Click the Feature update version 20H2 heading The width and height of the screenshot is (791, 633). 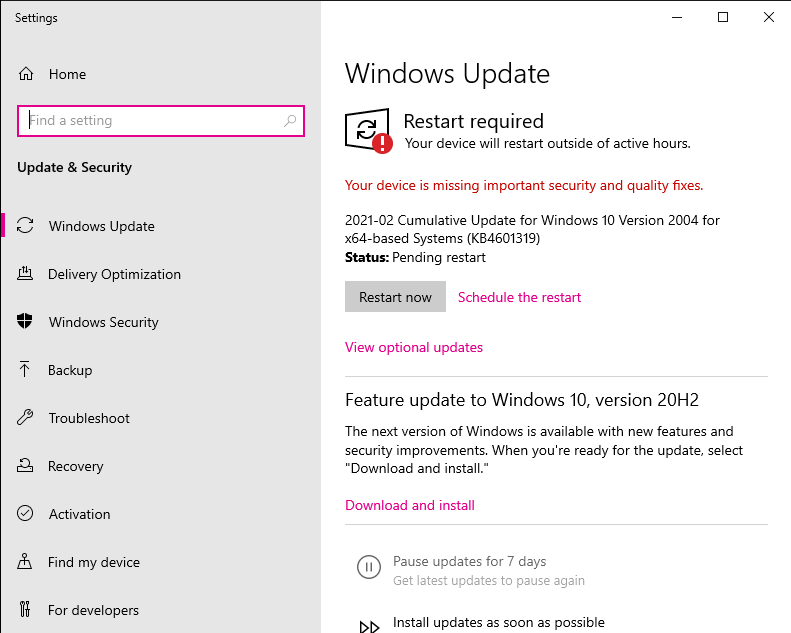(x=522, y=399)
